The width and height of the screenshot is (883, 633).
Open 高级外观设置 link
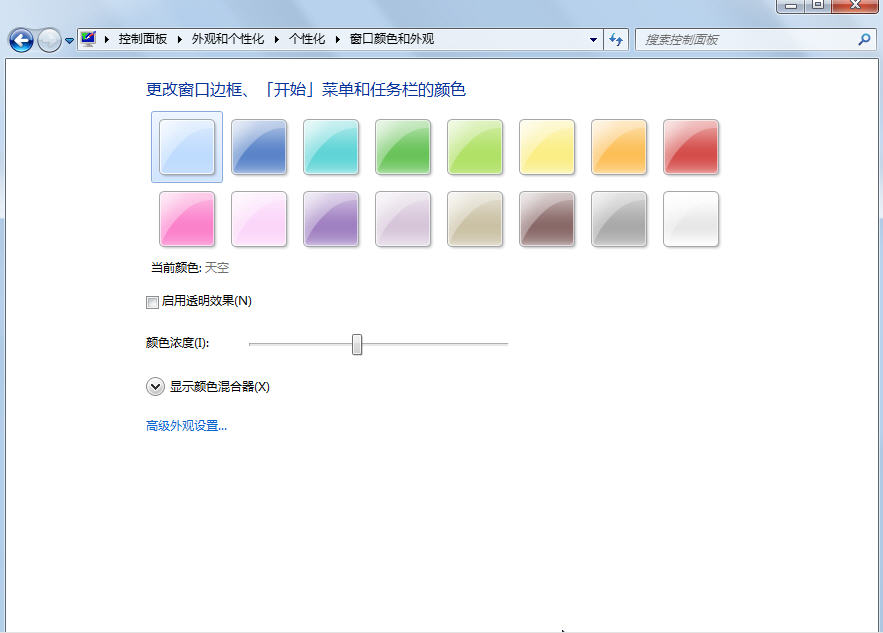[186, 426]
